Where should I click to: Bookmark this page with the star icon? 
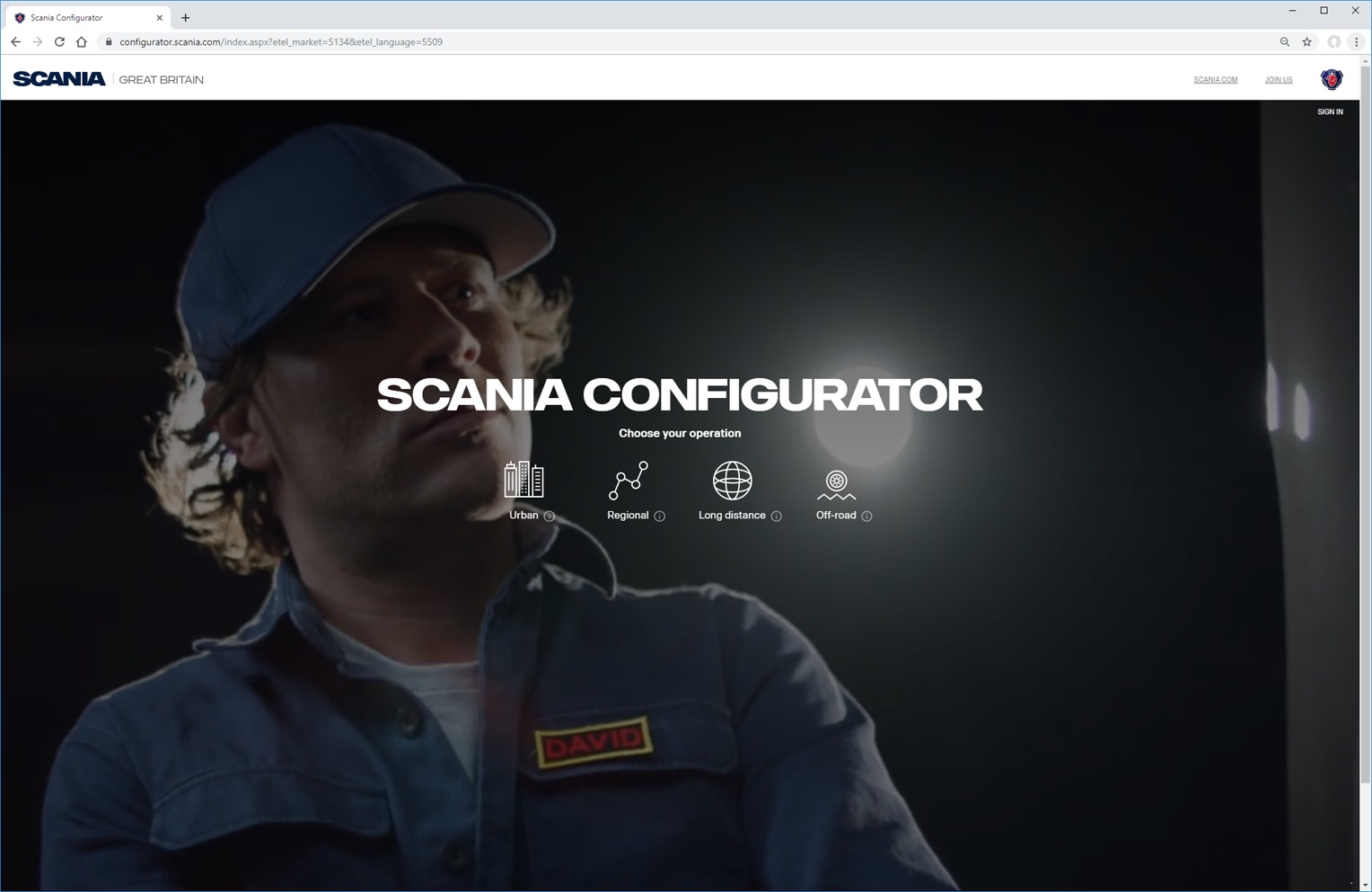tap(1307, 41)
